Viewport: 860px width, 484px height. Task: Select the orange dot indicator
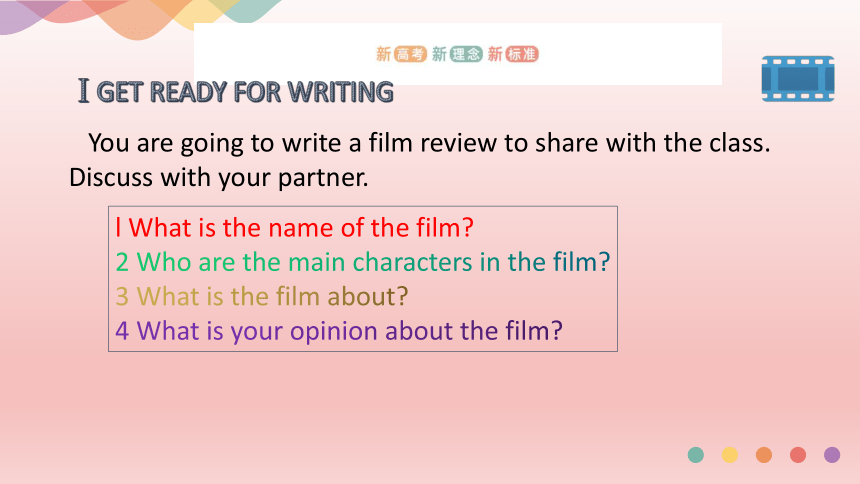tap(764, 455)
